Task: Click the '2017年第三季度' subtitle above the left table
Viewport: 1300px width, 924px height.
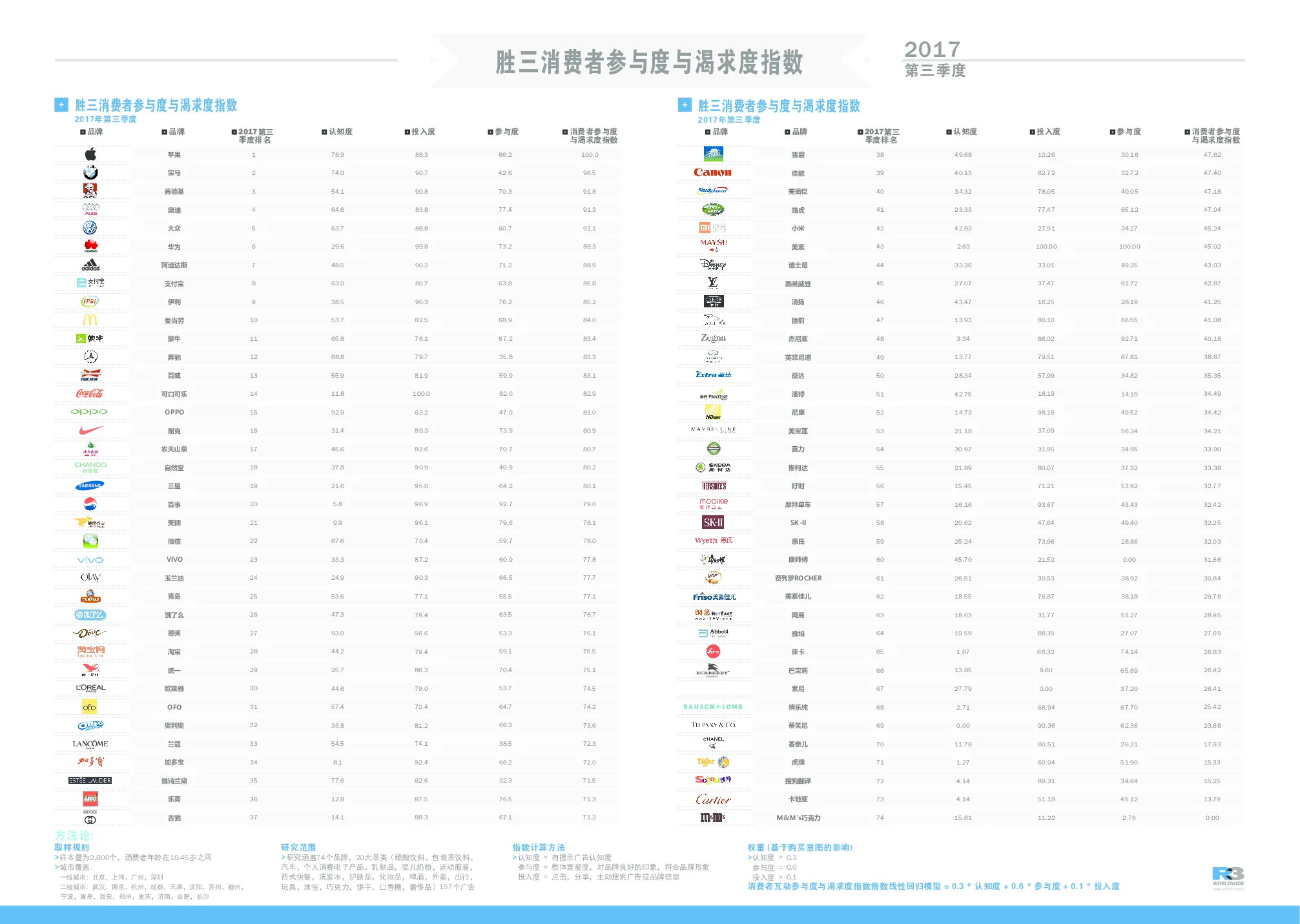Action: click(x=105, y=119)
